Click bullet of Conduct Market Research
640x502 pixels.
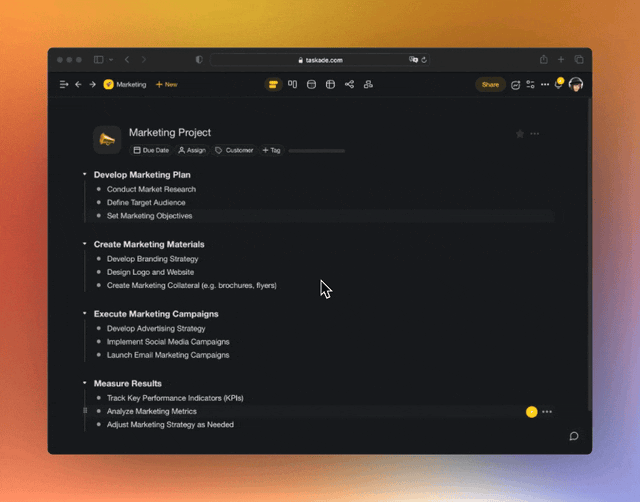[98, 189]
